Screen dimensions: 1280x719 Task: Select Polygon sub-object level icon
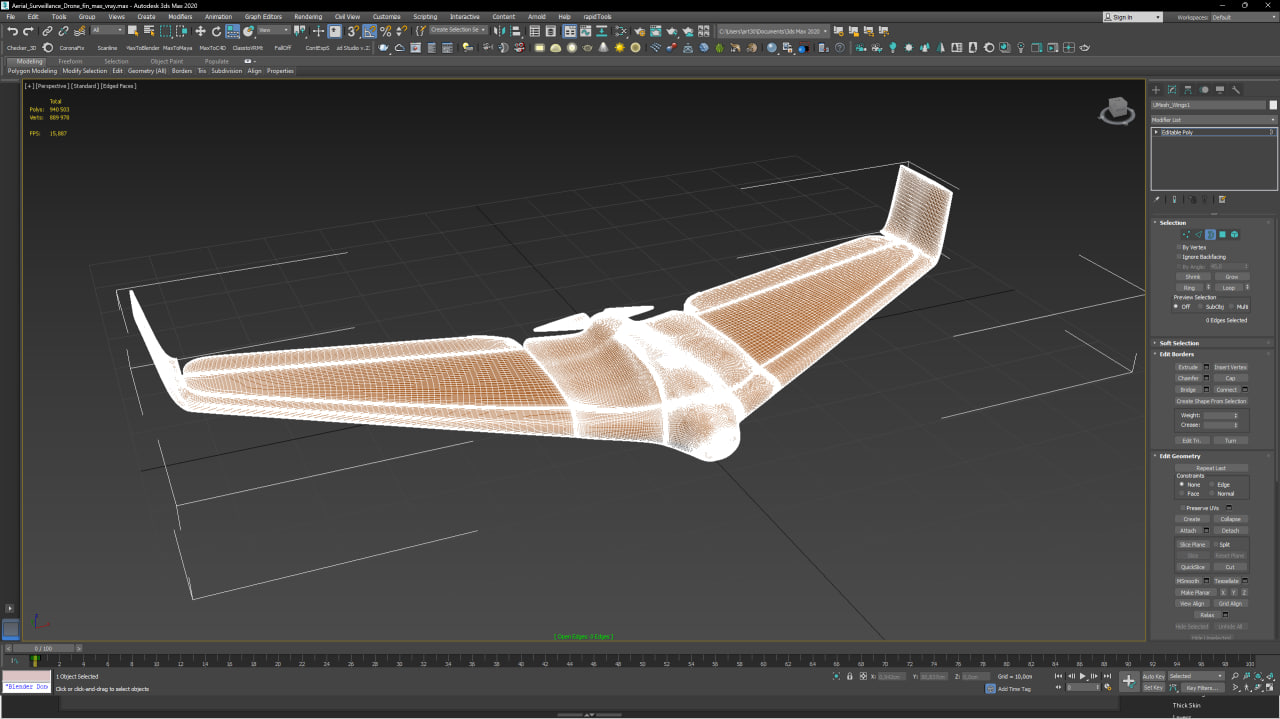click(1222, 234)
